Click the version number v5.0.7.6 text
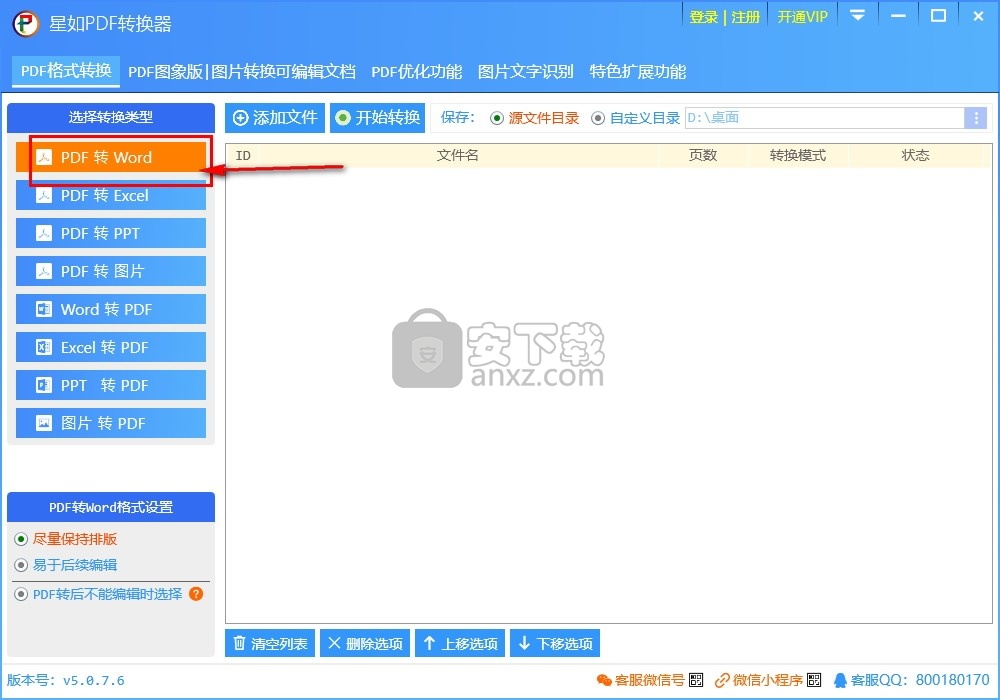Image resolution: width=1000 pixels, height=700 pixels. click(94, 681)
